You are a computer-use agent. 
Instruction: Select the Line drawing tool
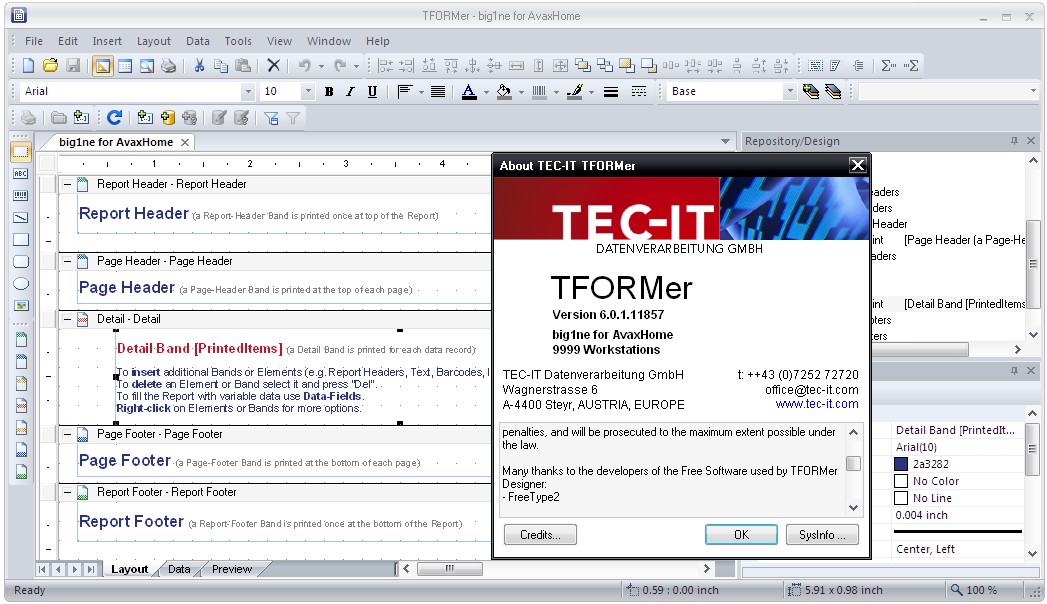coord(21,218)
